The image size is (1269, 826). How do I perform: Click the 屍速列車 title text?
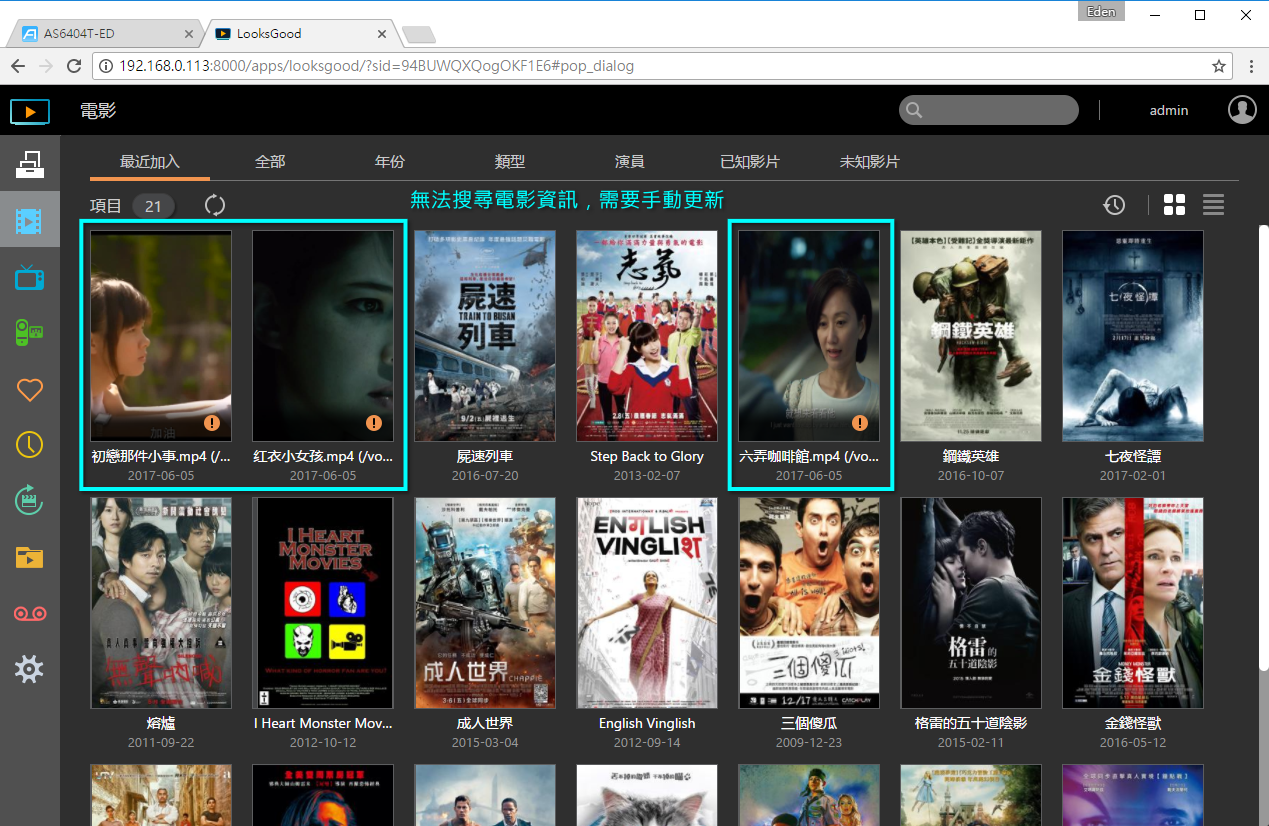tap(485, 456)
